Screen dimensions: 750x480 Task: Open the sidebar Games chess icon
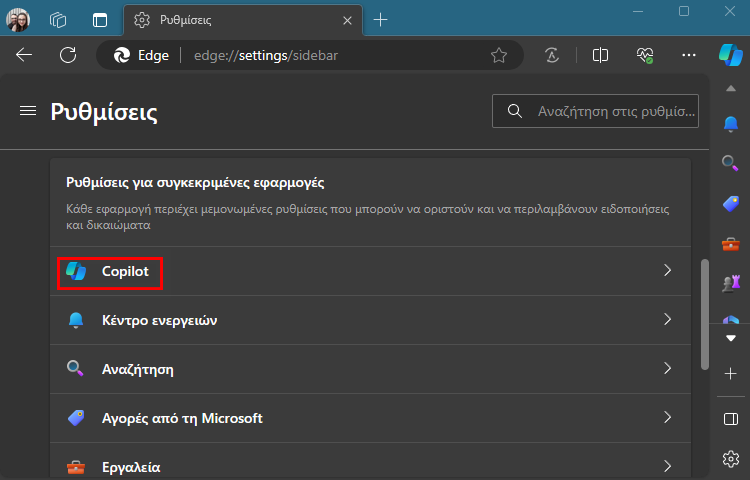coord(730,284)
